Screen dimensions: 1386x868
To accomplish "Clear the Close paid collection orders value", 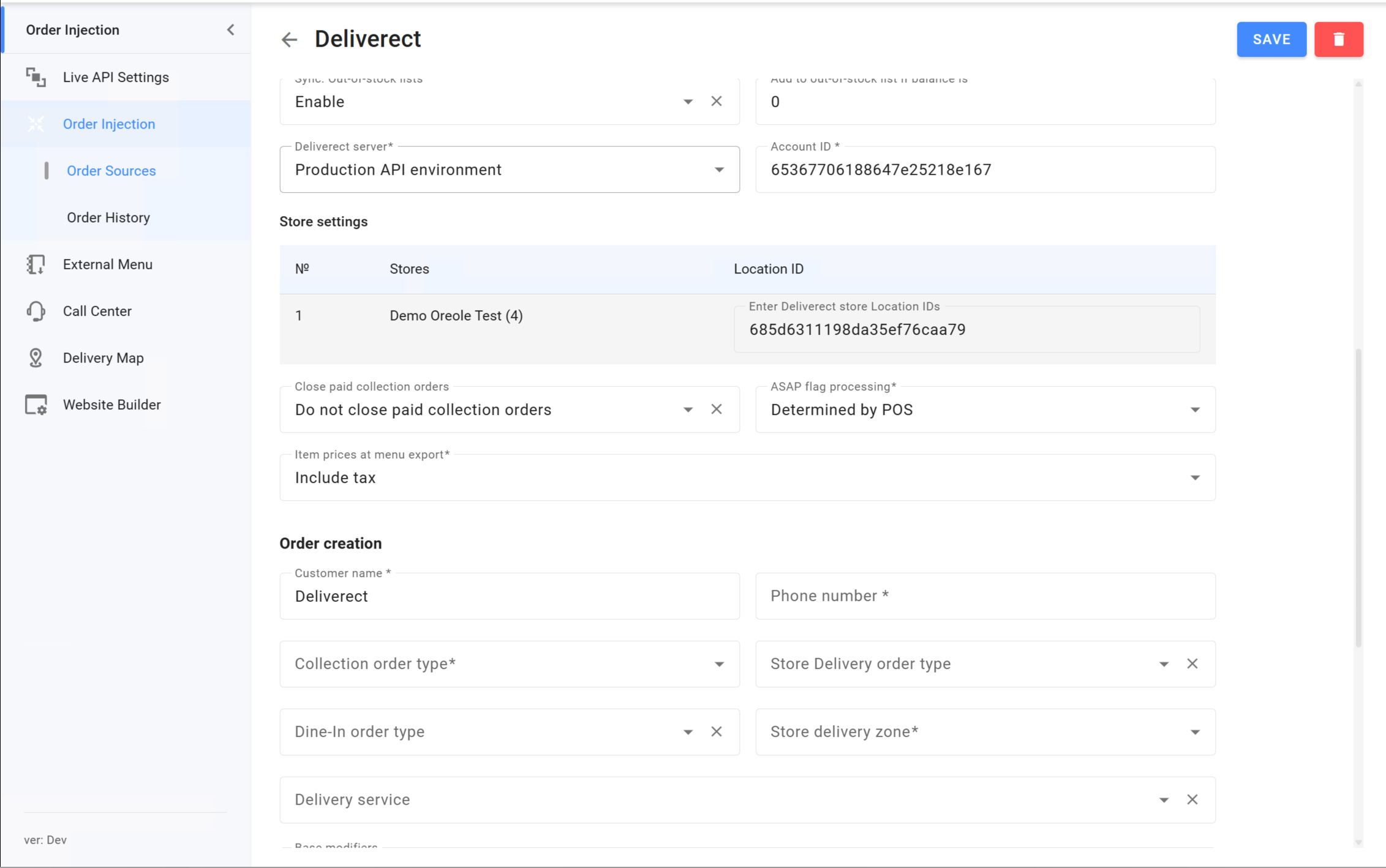I will click(x=716, y=410).
